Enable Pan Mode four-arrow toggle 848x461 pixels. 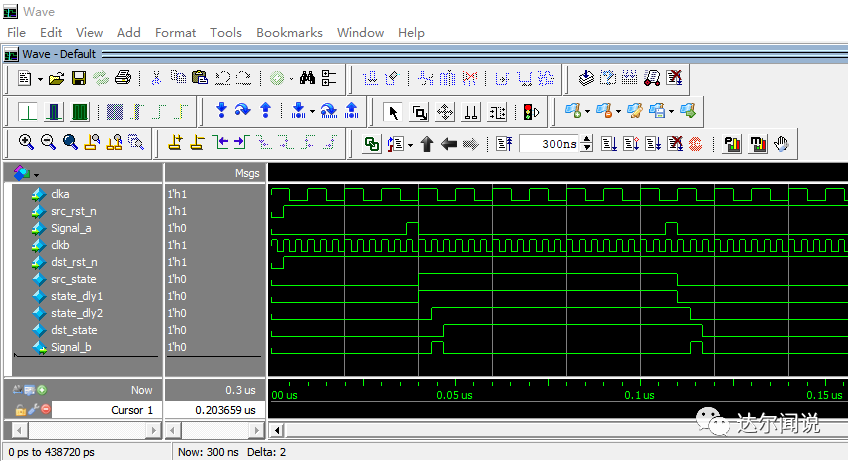click(x=445, y=113)
